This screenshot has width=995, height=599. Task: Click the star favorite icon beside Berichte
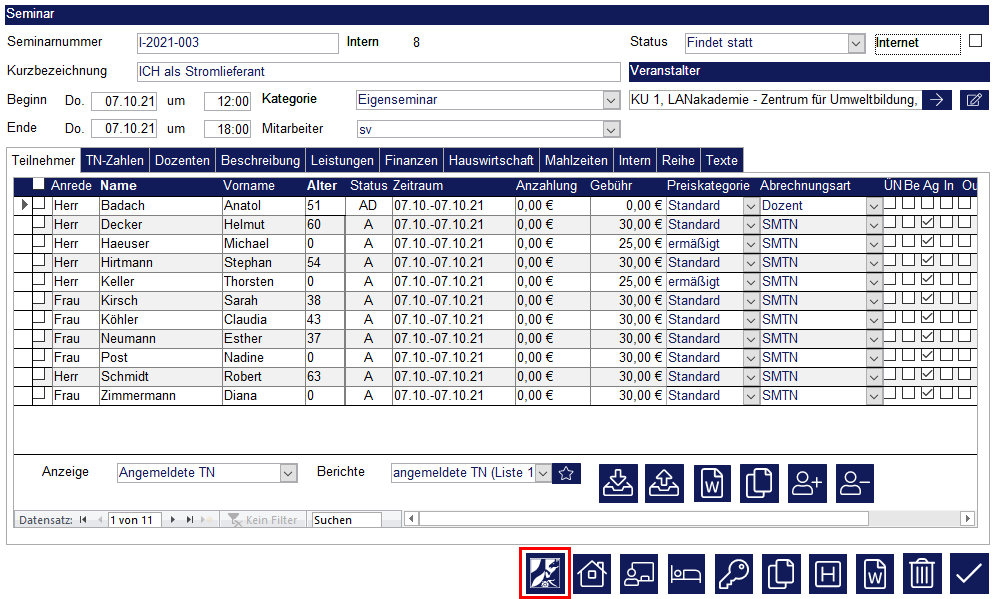point(567,473)
